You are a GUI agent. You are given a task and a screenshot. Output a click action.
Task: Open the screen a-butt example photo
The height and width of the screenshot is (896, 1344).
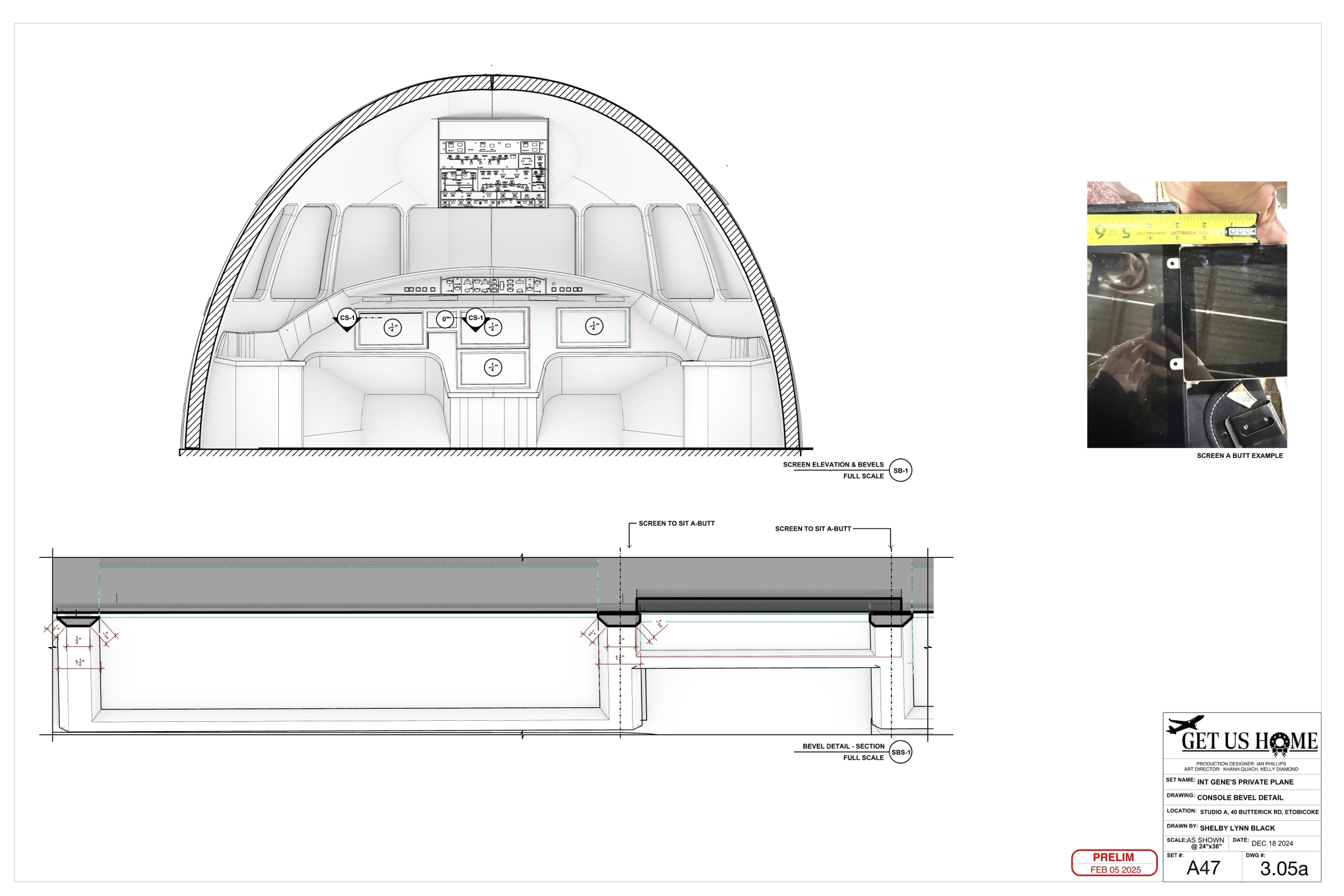[1186, 314]
